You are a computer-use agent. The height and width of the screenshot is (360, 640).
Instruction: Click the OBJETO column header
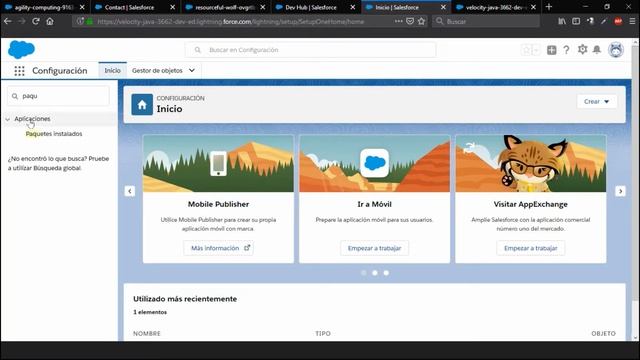click(603, 333)
